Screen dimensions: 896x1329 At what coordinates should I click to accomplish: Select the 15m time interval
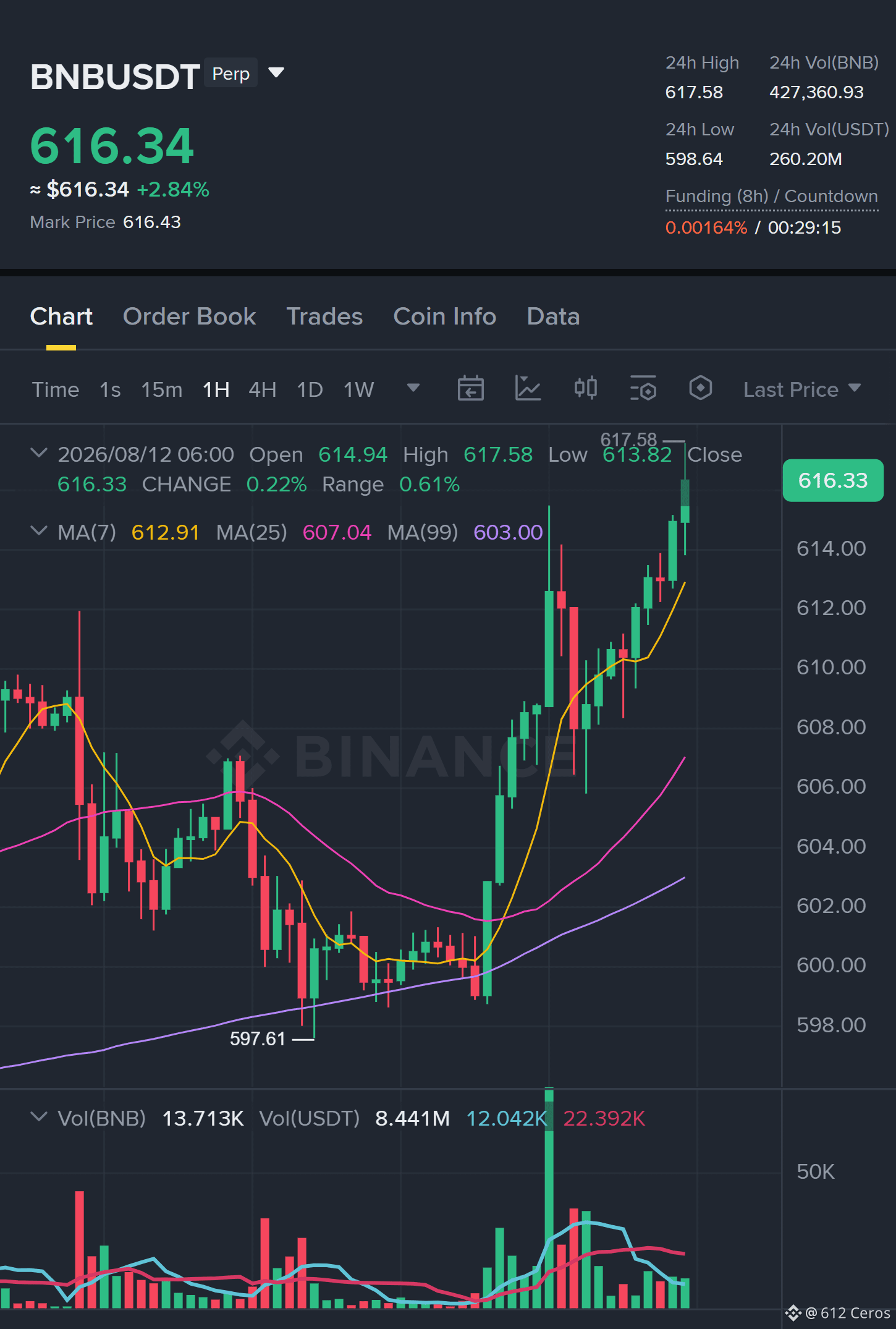pyautogui.click(x=162, y=389)
